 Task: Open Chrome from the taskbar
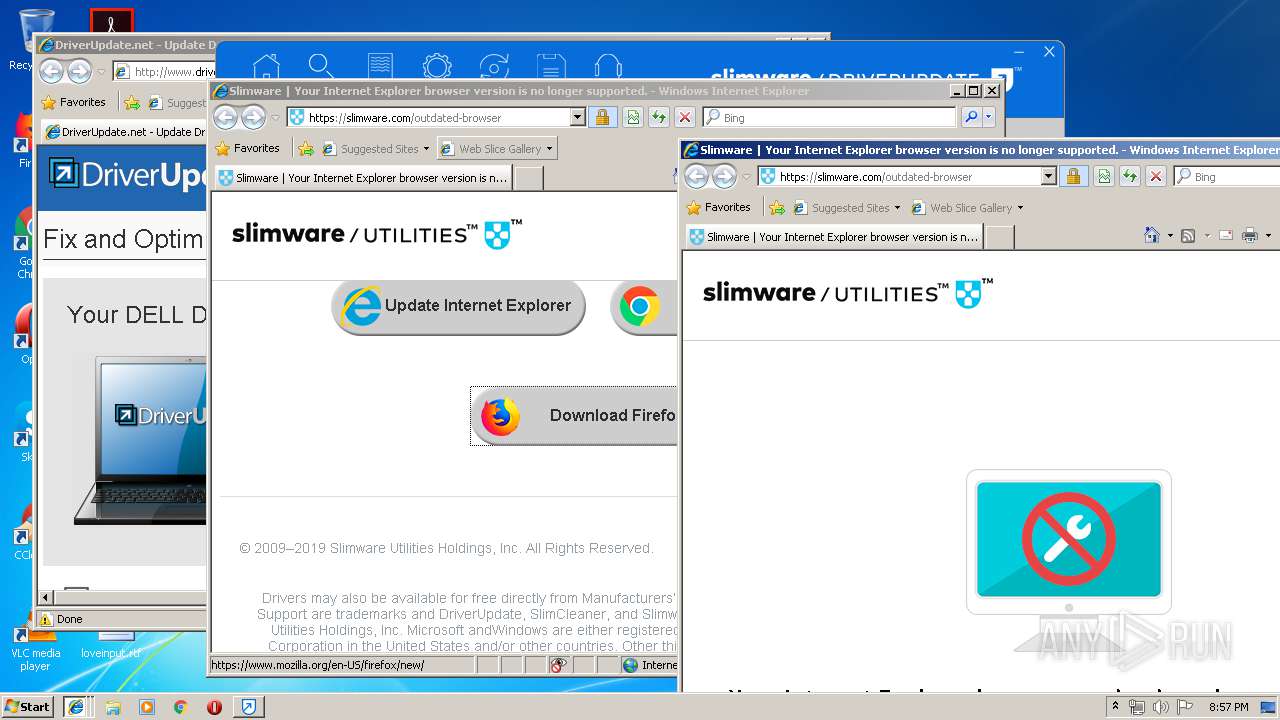180,707
